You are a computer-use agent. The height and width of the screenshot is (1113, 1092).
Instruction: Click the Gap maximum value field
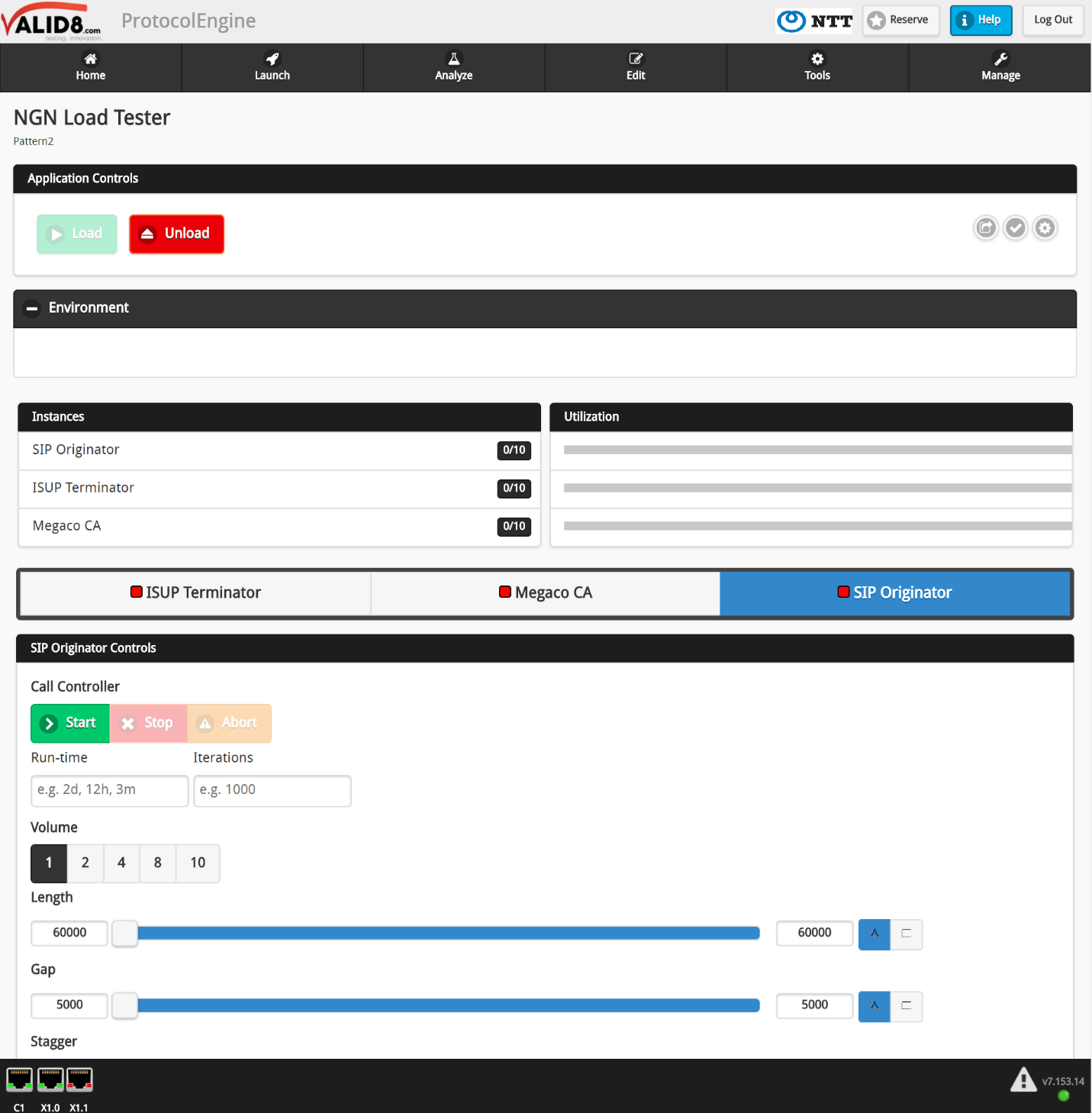click(815, 1006)
